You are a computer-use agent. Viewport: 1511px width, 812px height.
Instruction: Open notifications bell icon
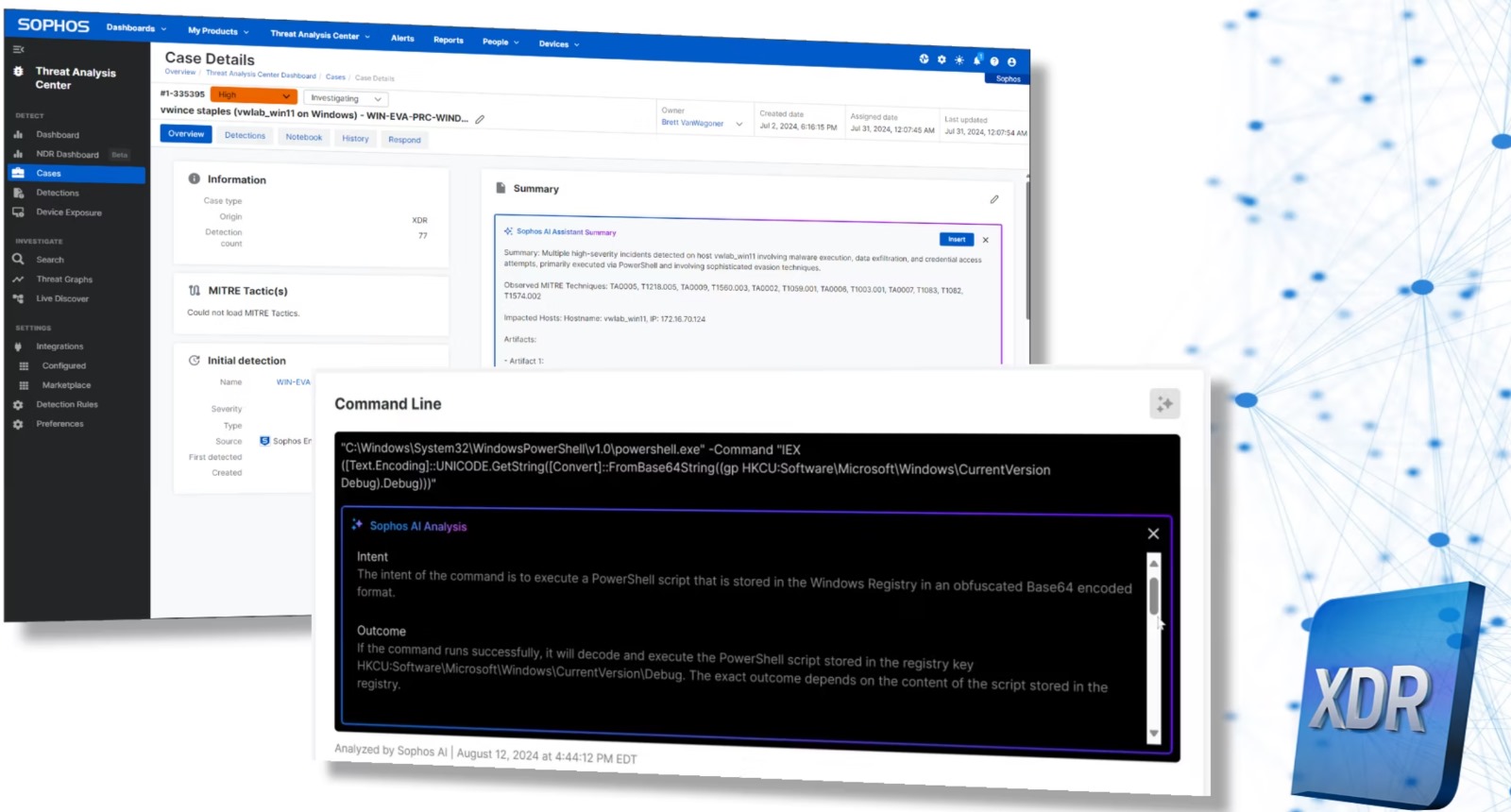977,60
